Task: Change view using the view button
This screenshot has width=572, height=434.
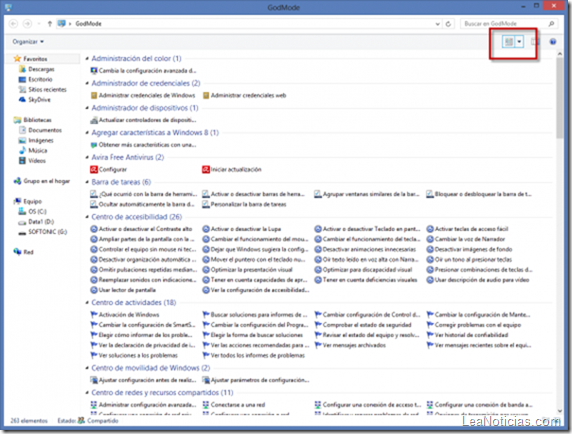Action: (508, 42)
